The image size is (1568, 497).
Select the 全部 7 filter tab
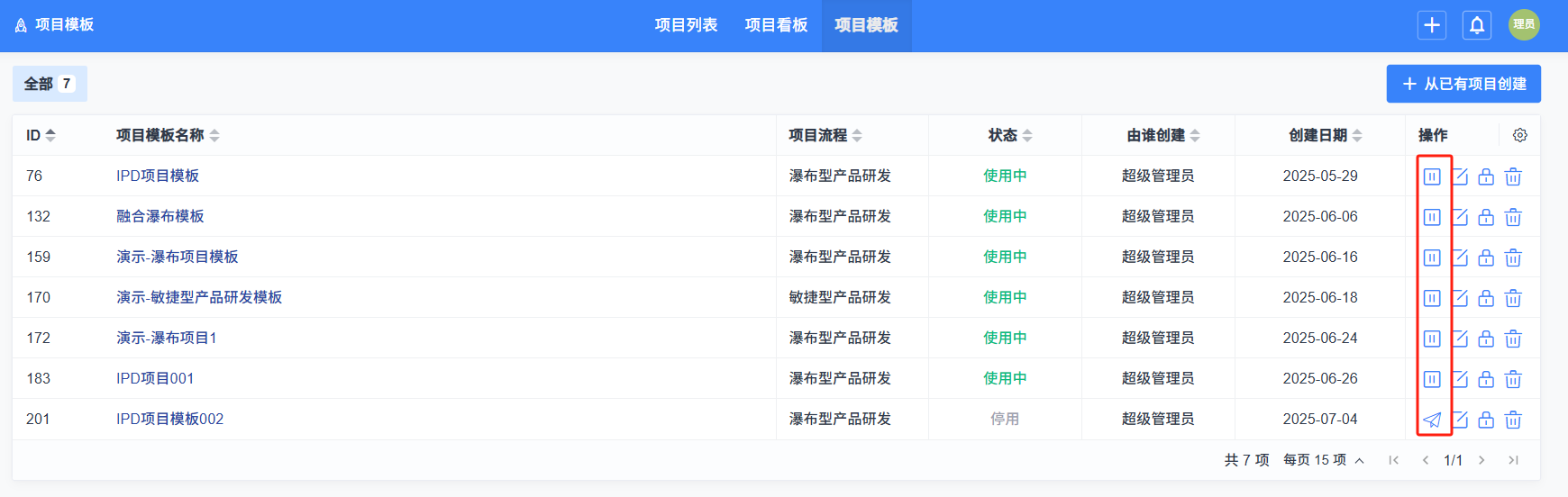coord(50,84)
